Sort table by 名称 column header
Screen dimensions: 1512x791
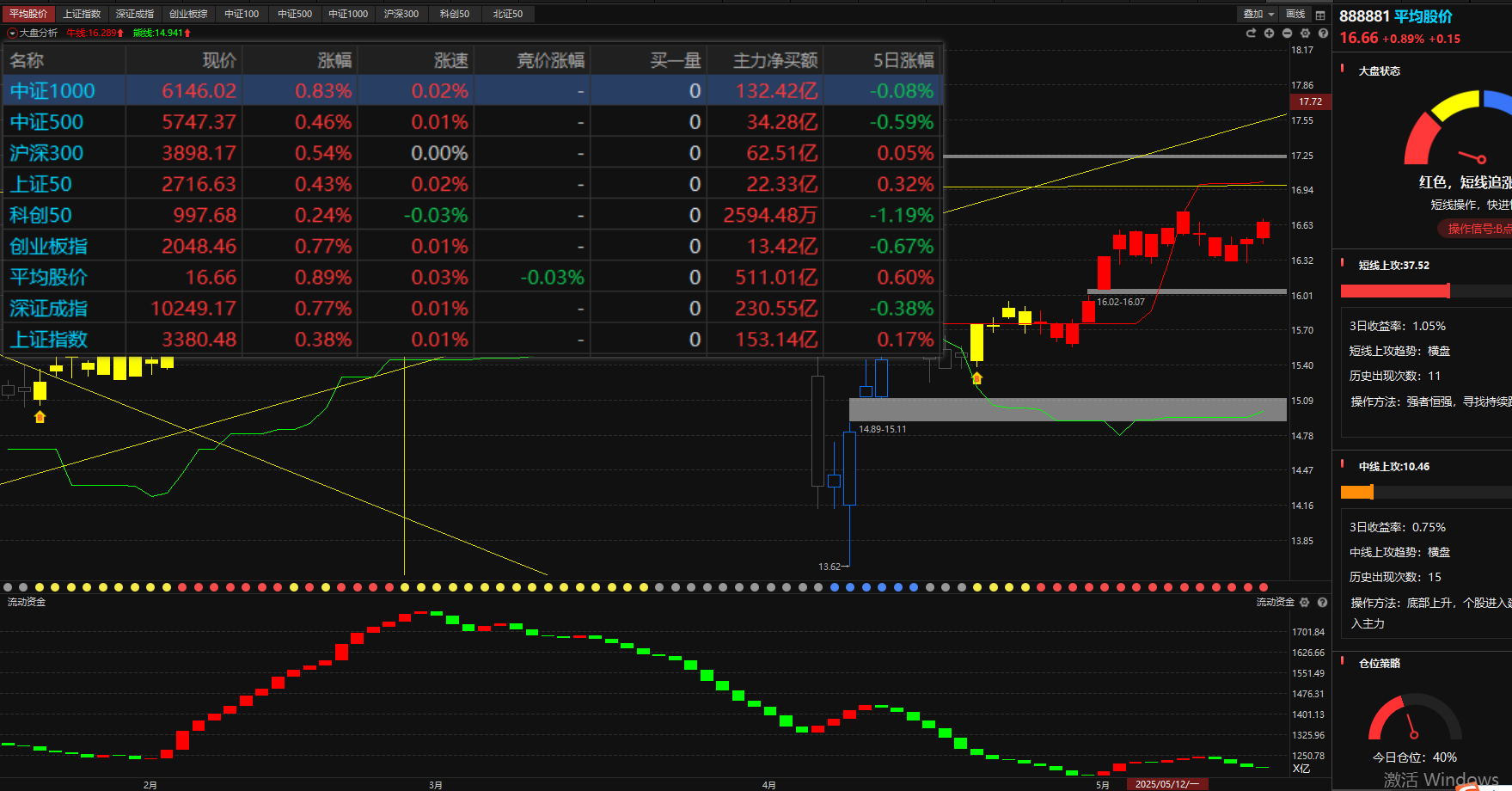[64, 60]
